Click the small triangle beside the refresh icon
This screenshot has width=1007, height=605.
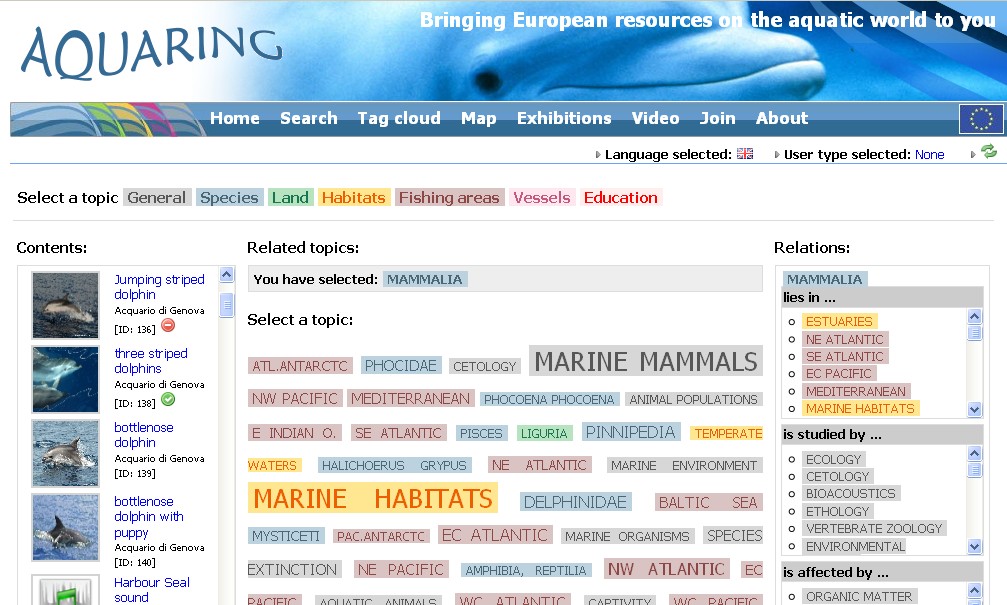coord(974,155)
